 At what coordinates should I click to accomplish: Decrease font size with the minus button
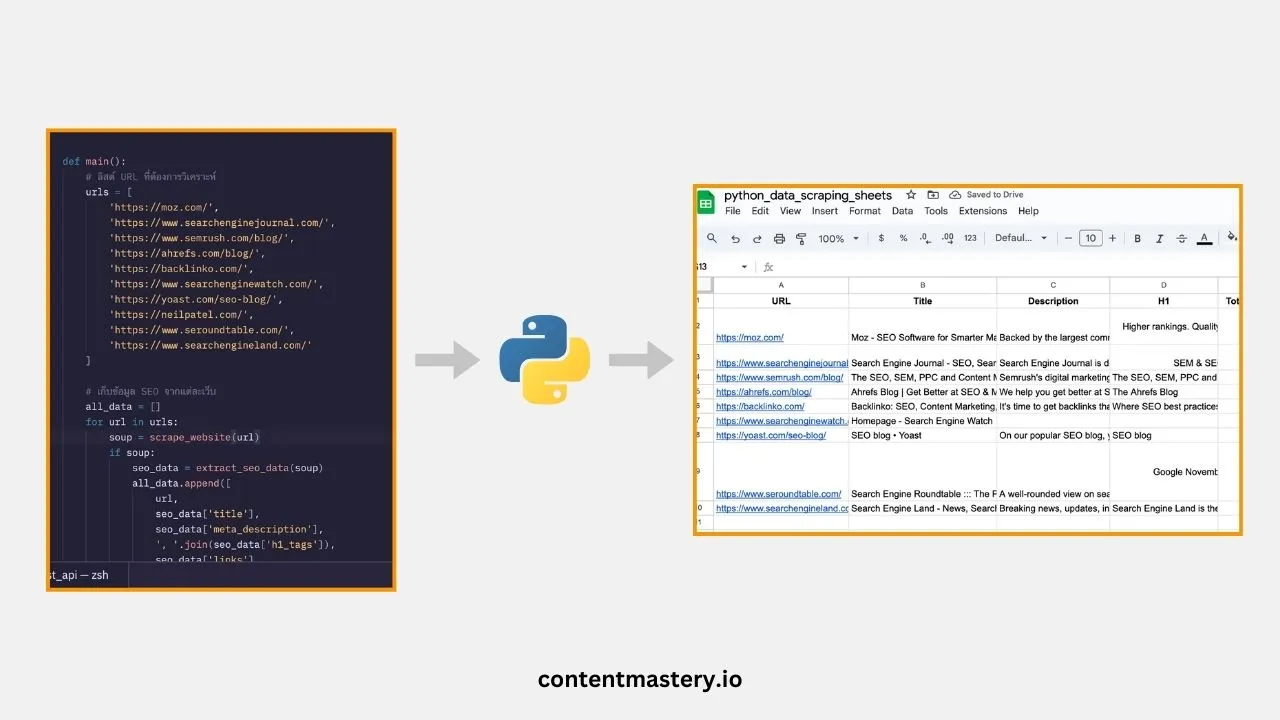pyautogui.click(x=1068, y=238)
